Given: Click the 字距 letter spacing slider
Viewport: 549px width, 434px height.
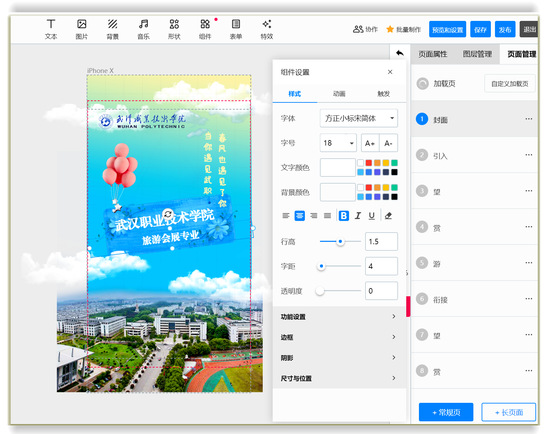Looking at the screenshot, I should tap(339, 266).
